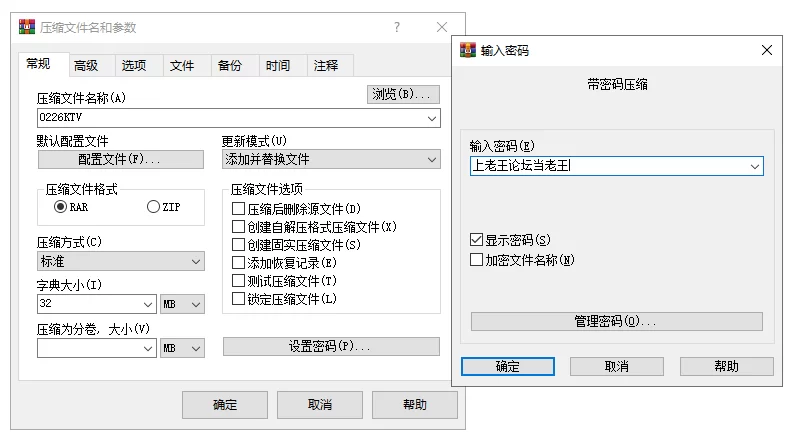
Task: Click the WinRAR icon in archive dialog title bar
Action: 27,28
